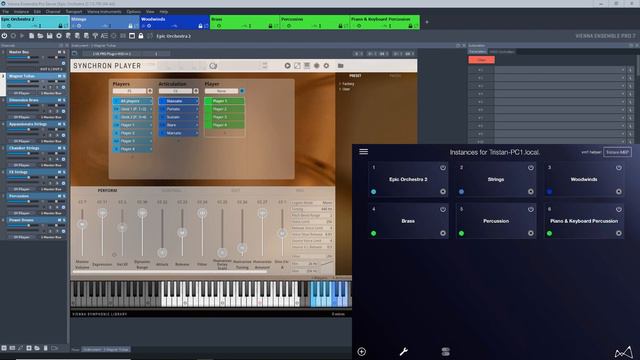Select Player 1 in the green Player list

[x=224, y=101]
